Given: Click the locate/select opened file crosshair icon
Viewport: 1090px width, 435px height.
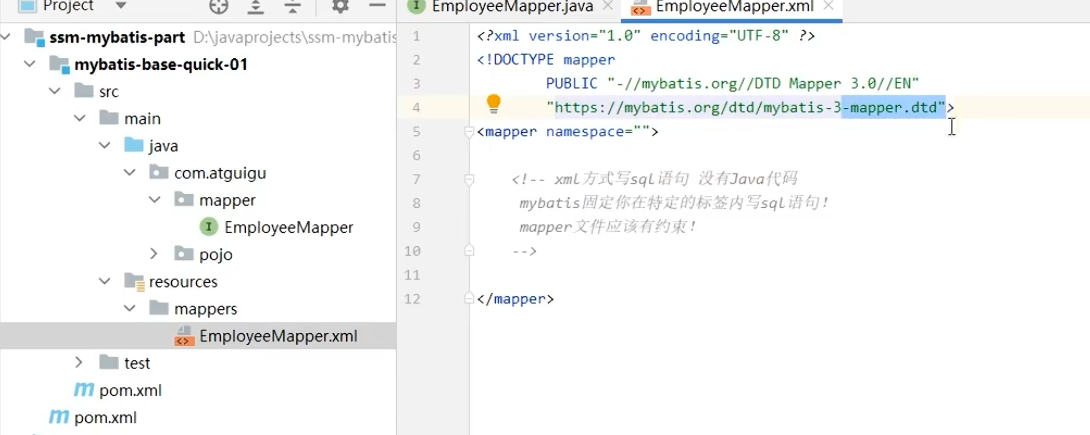Looking at the screenshot, I should [x=218, y=6].
